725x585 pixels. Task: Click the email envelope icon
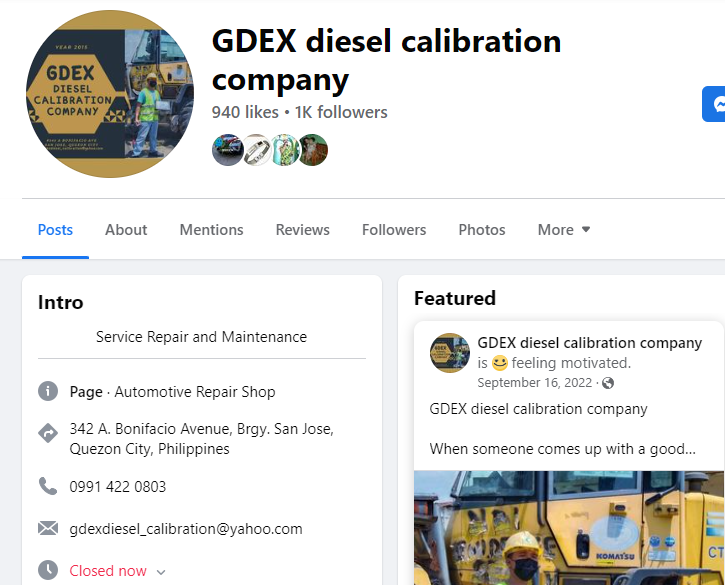click(48, 528)
